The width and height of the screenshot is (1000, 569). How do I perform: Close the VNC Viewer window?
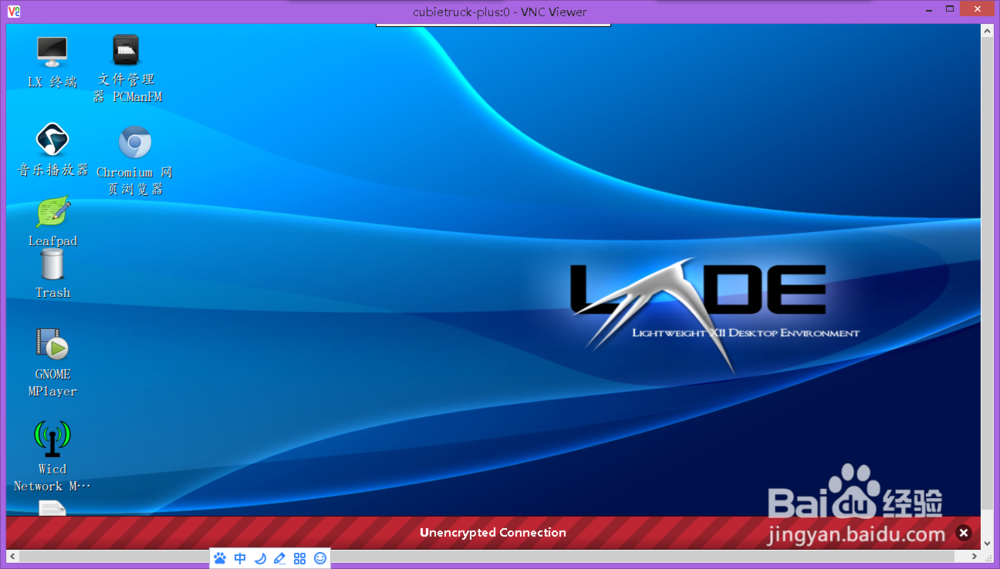point(978,10)
